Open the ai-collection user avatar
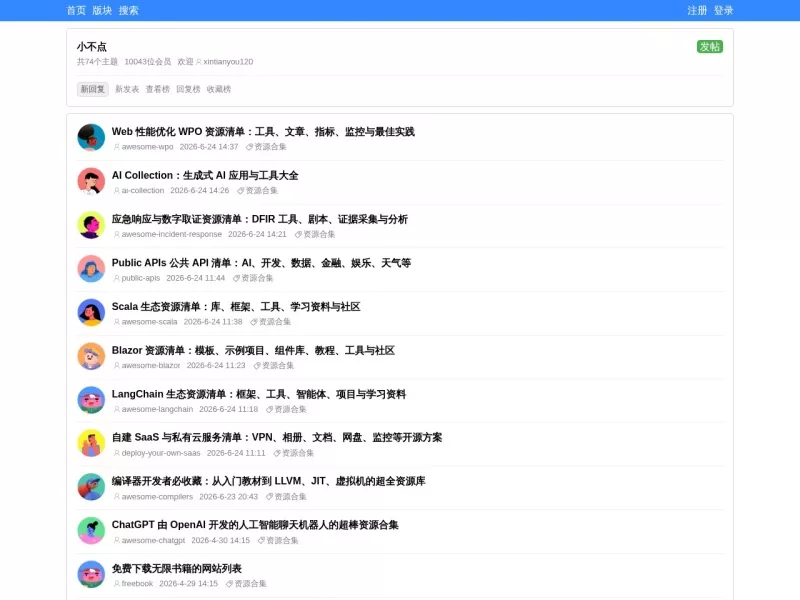Screen dimensions: 800x600 pos(91,182)
